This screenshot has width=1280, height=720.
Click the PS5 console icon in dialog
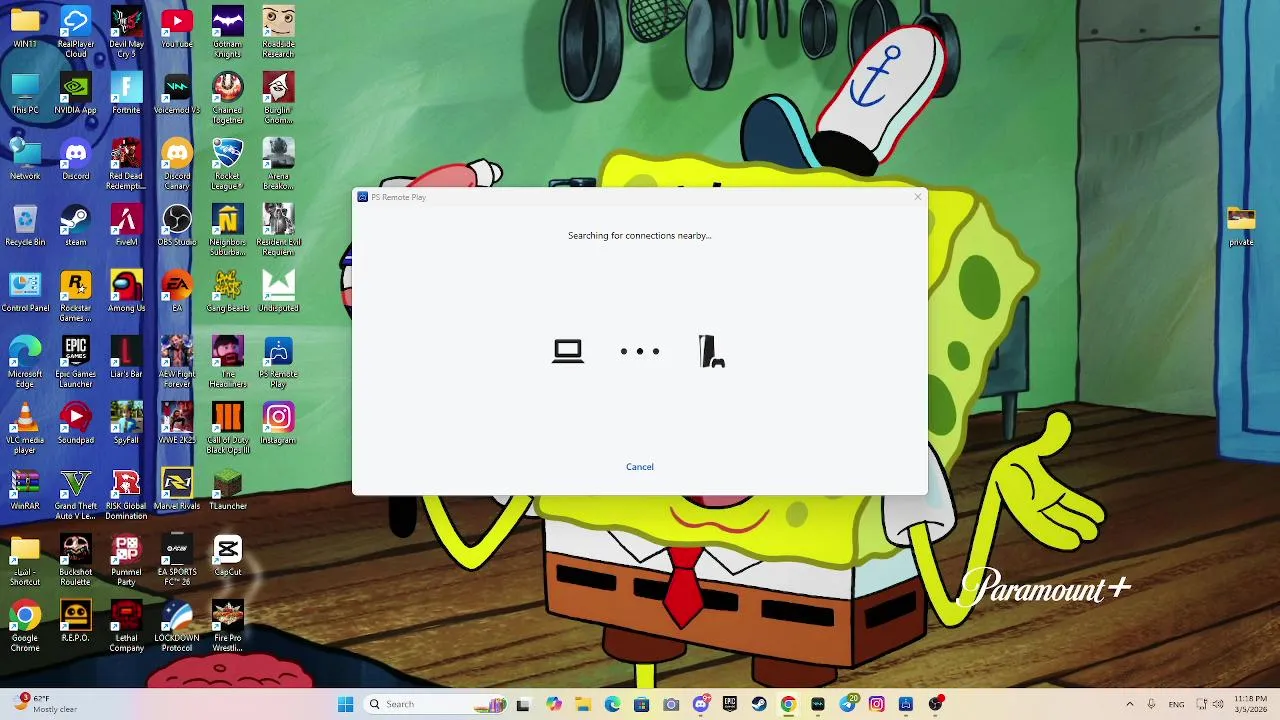pyautogui.click(x=711, y=352)
